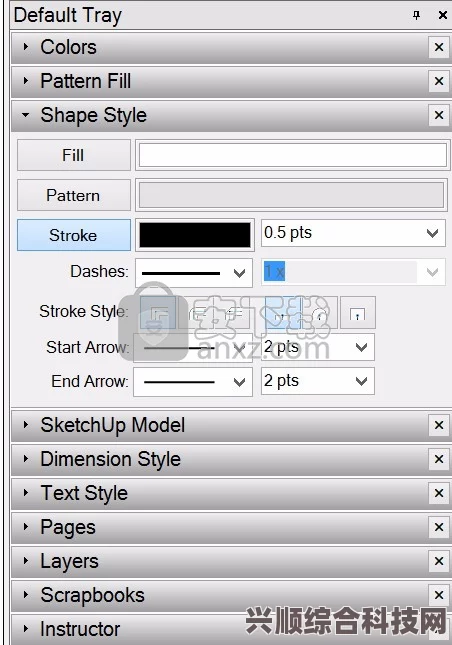This screenshot has width=452, height=645.
Task: Pin the Default Tray panel
Action: point(417,15)
